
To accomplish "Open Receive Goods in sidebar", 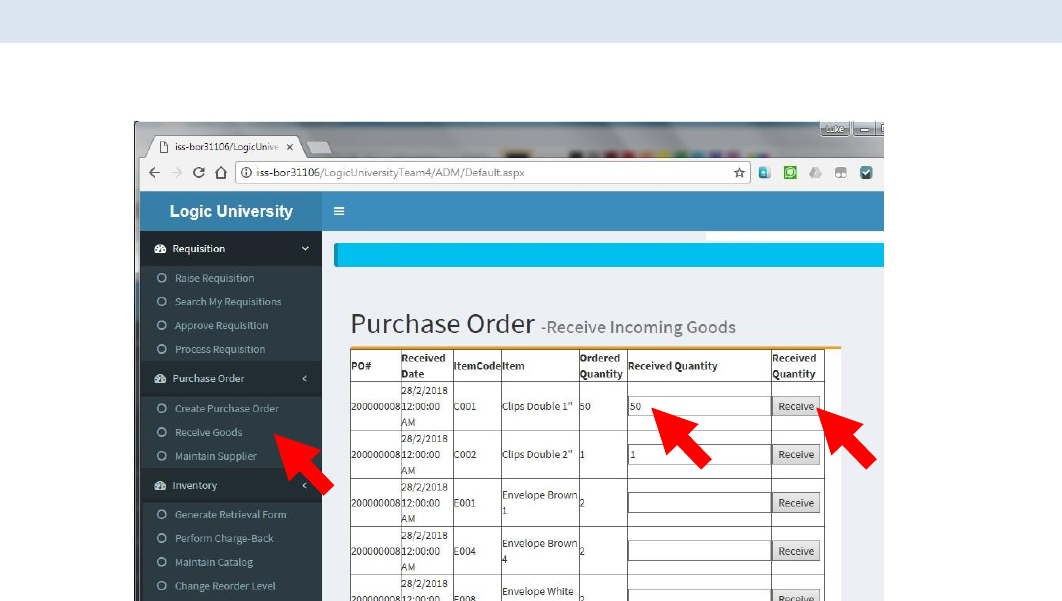I will 208,432.
